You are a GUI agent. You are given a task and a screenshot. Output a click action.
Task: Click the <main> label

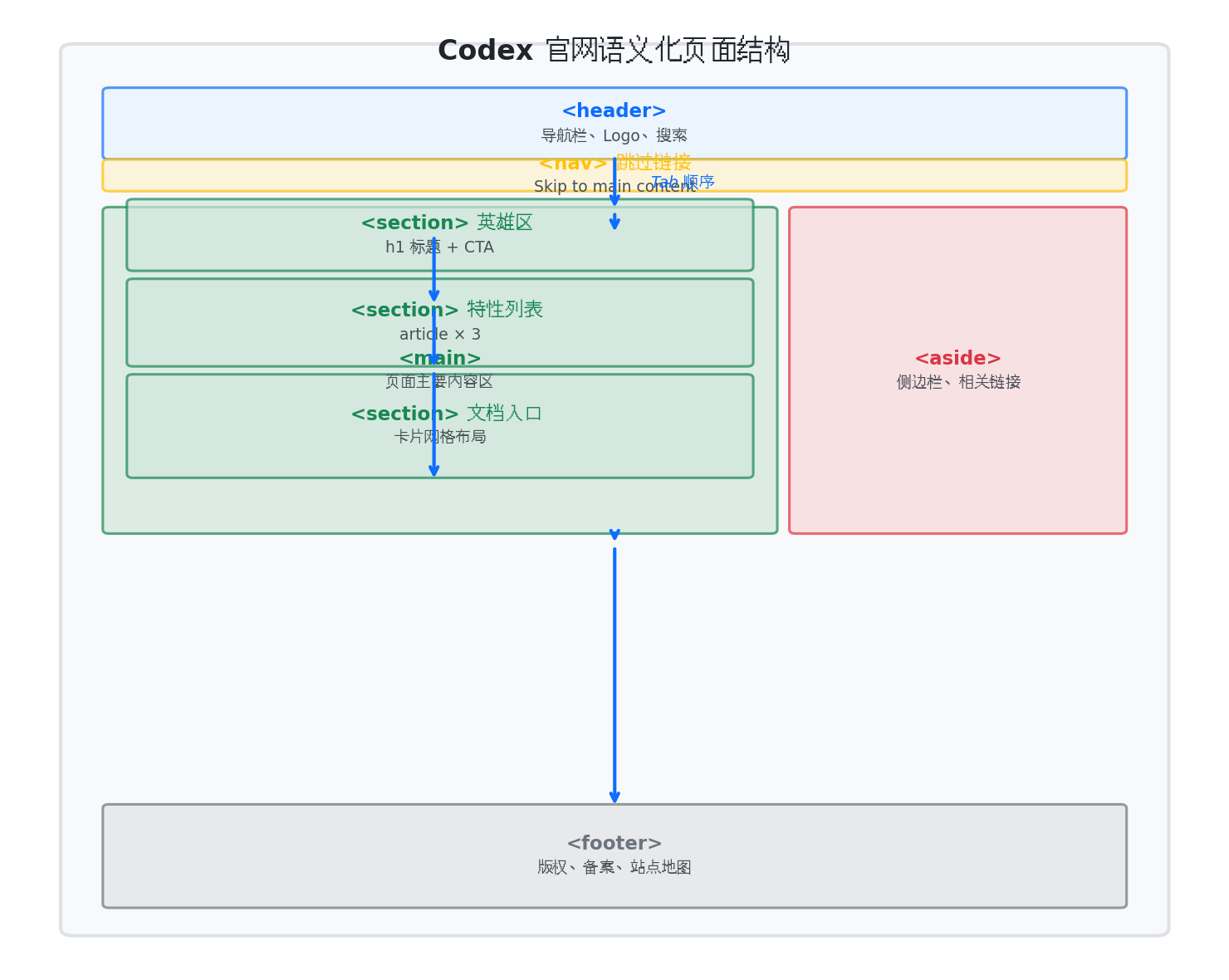click(x=440, y=359)
